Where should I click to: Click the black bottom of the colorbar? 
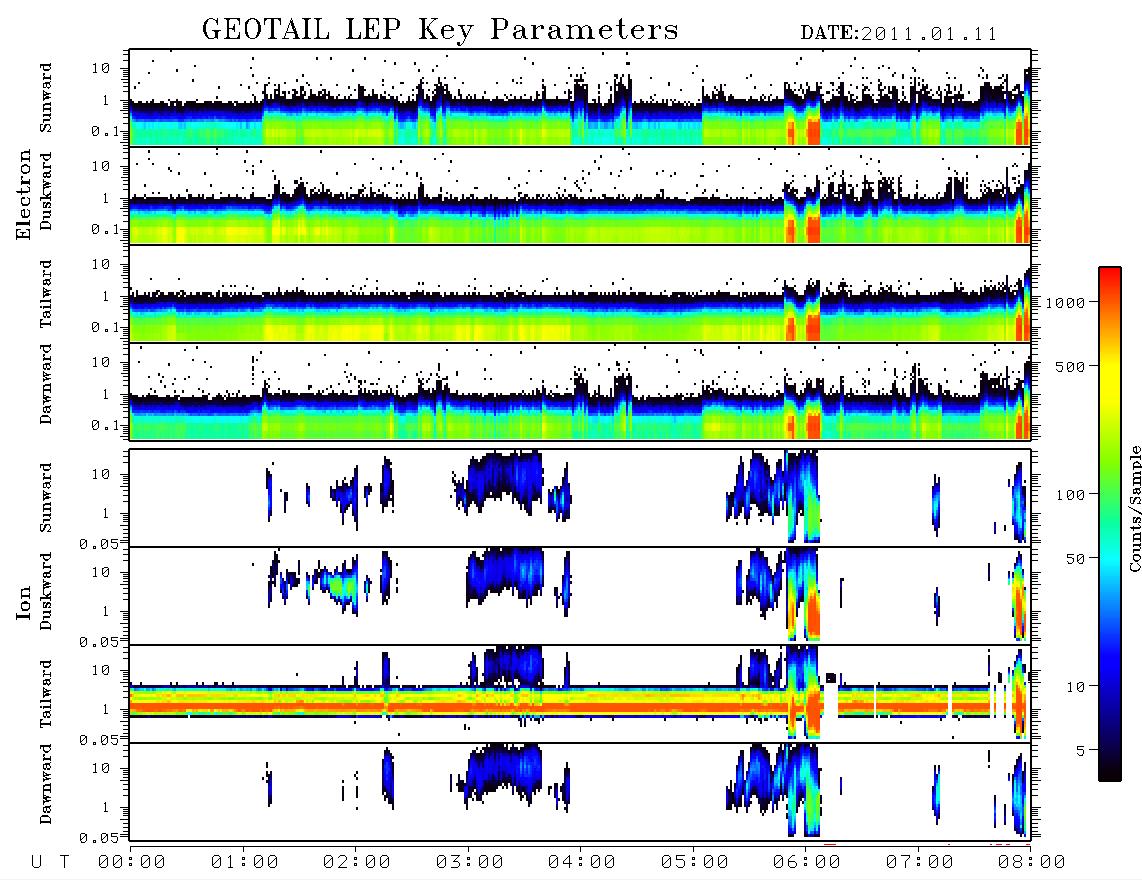pyautogui.click(x=1110, y=771)
